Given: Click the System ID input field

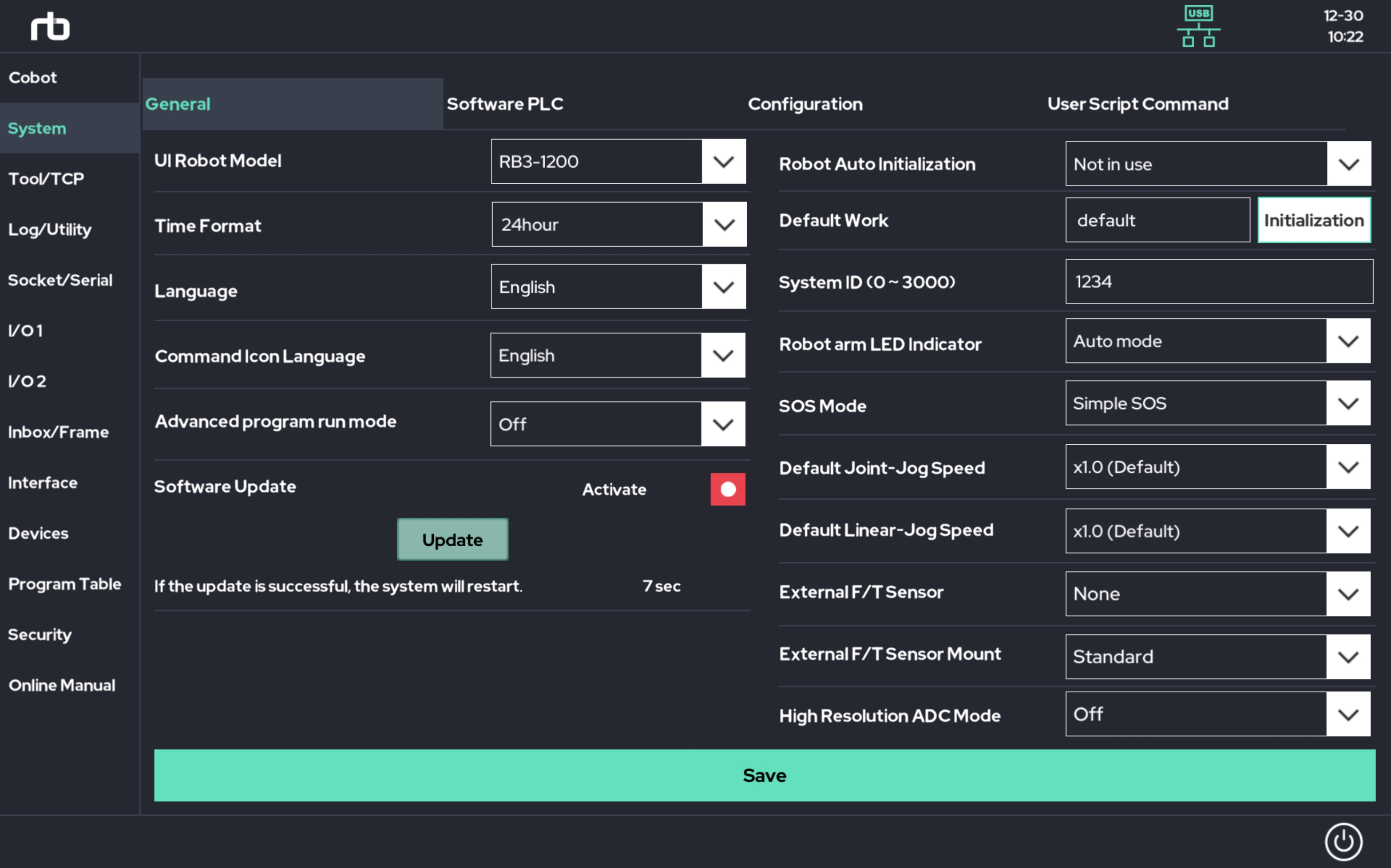Looking at the screenshot, I should coord(1219,281).
